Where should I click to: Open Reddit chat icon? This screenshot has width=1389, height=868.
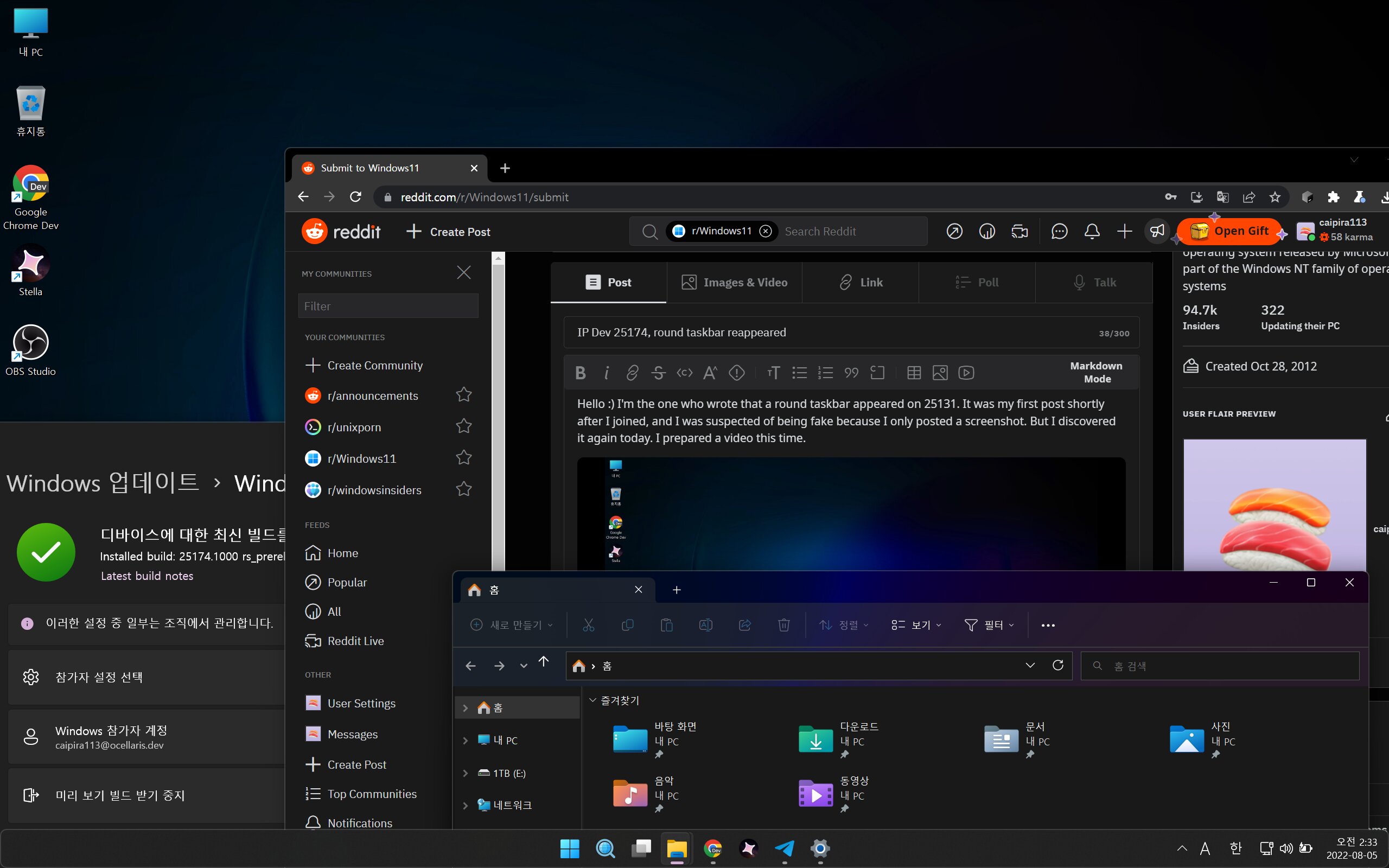[1059, 231]
